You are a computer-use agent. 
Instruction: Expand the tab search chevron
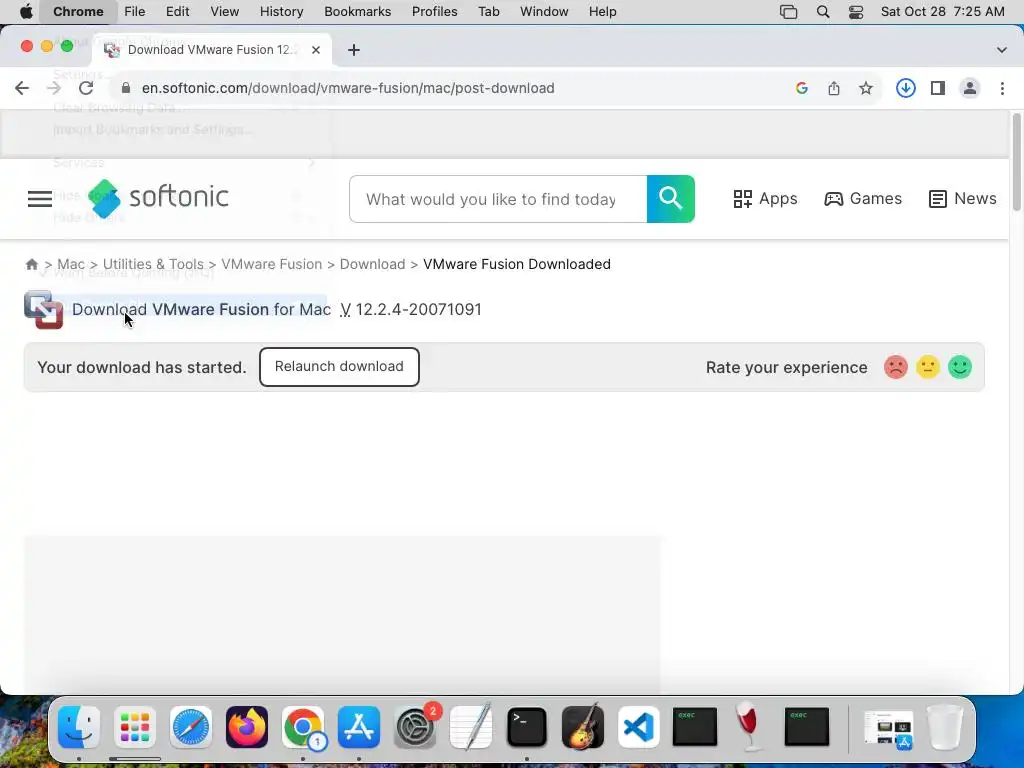pyautogui.click(x=1002, y=50)
